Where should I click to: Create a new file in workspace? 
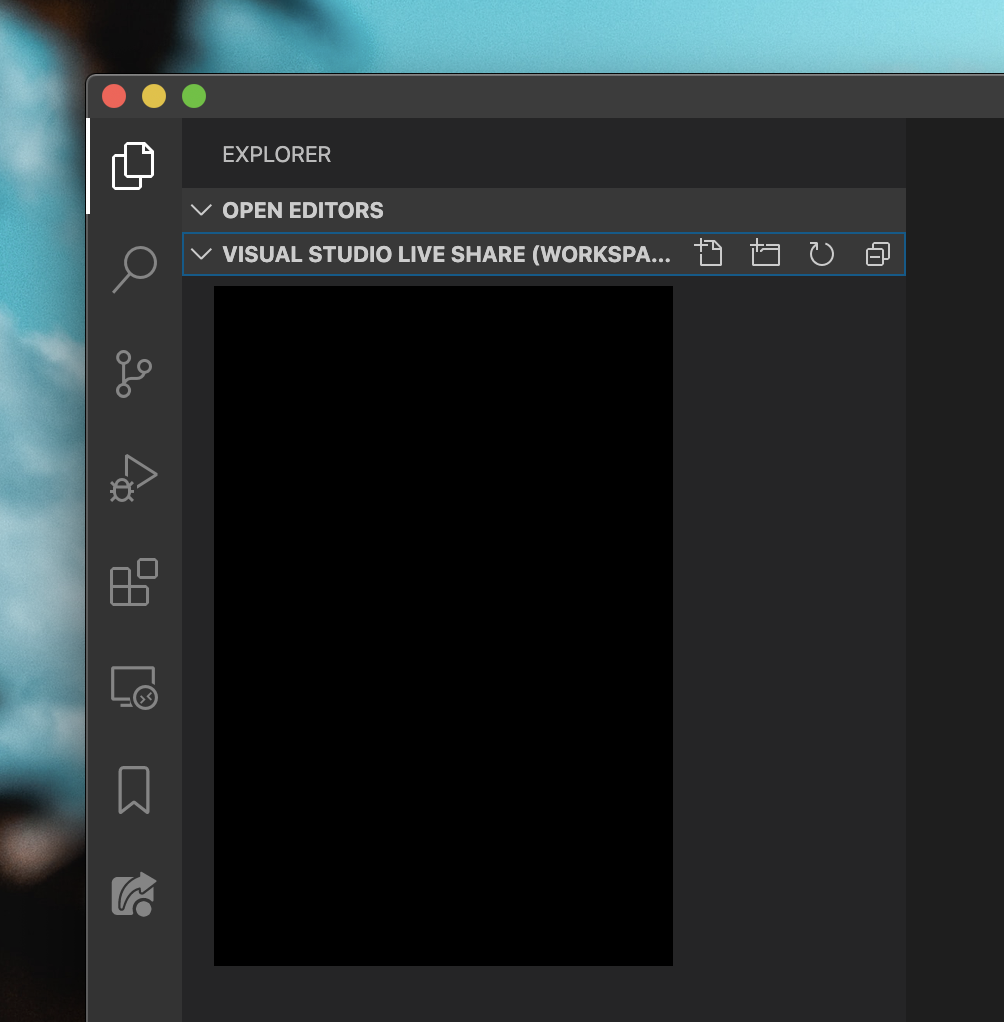pyautogui.click(x=708, y=254)
